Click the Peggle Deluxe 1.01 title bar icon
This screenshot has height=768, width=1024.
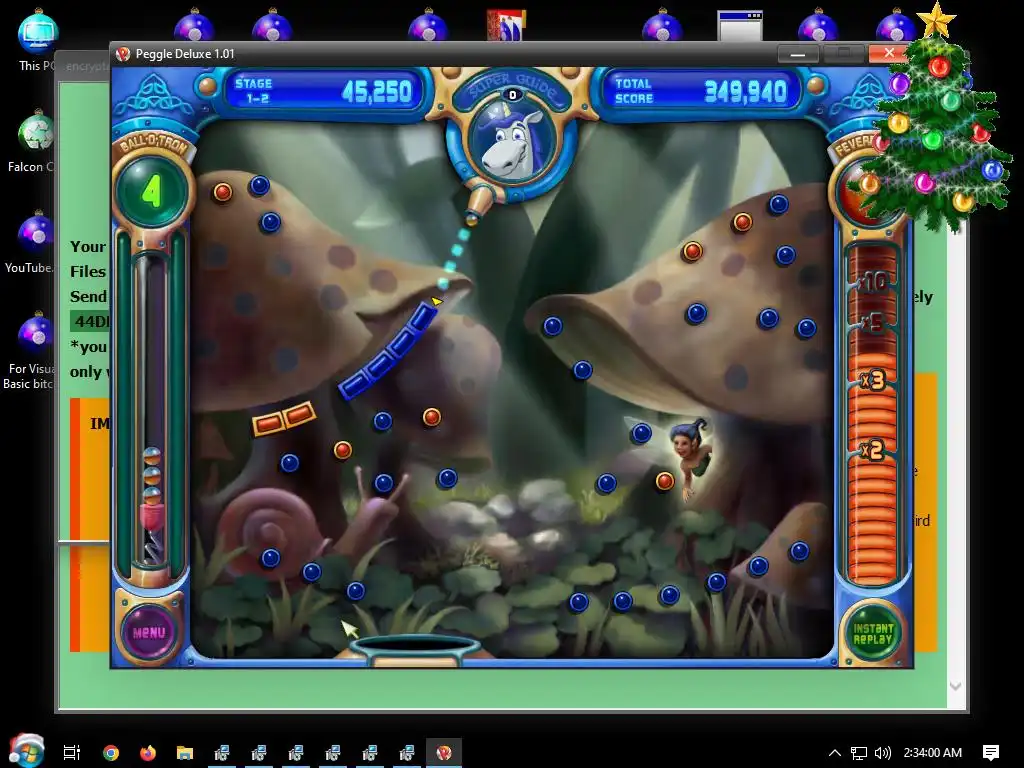coord(123,54)
